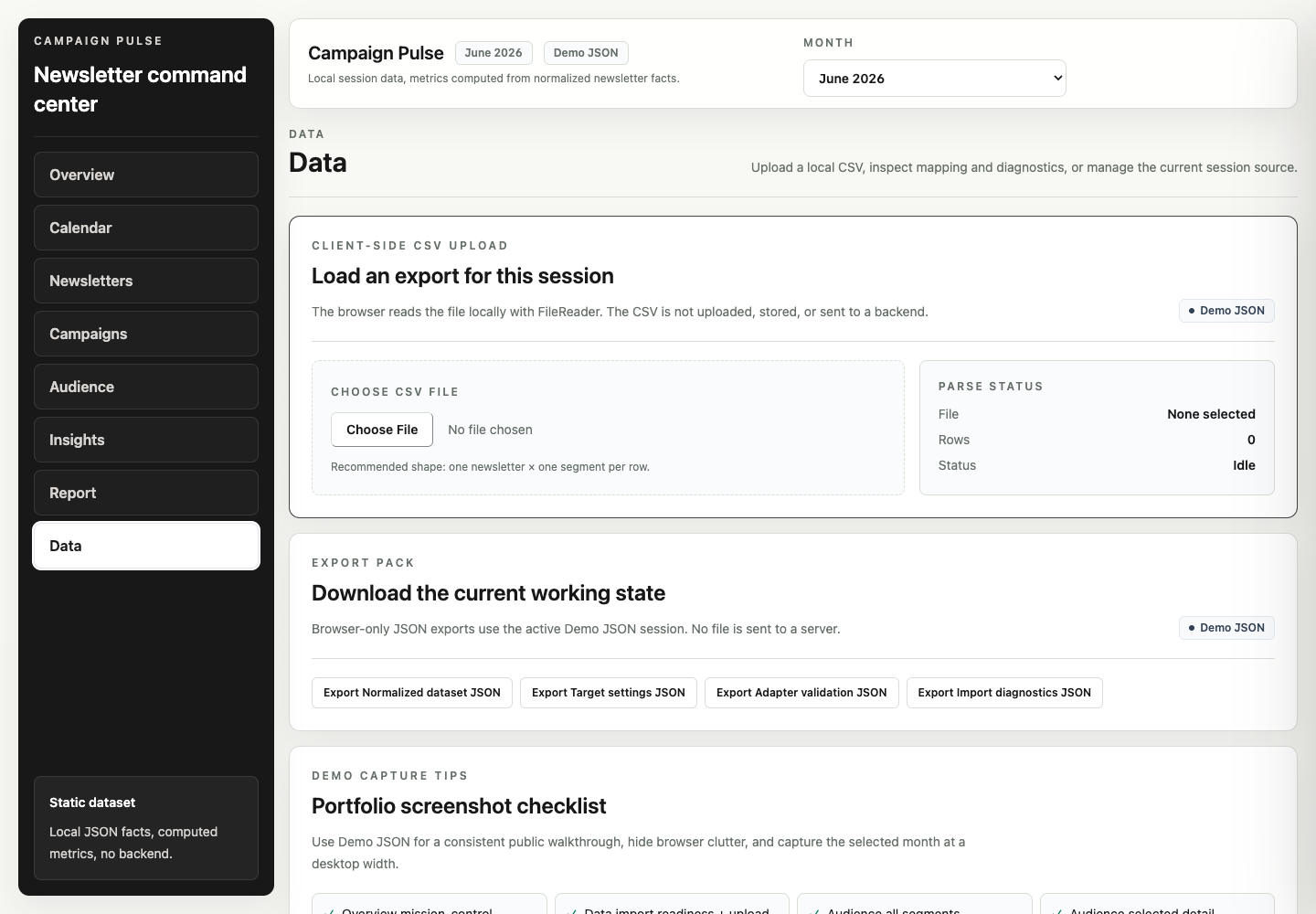Open the Overview page in sidebar

pos(146,175)
